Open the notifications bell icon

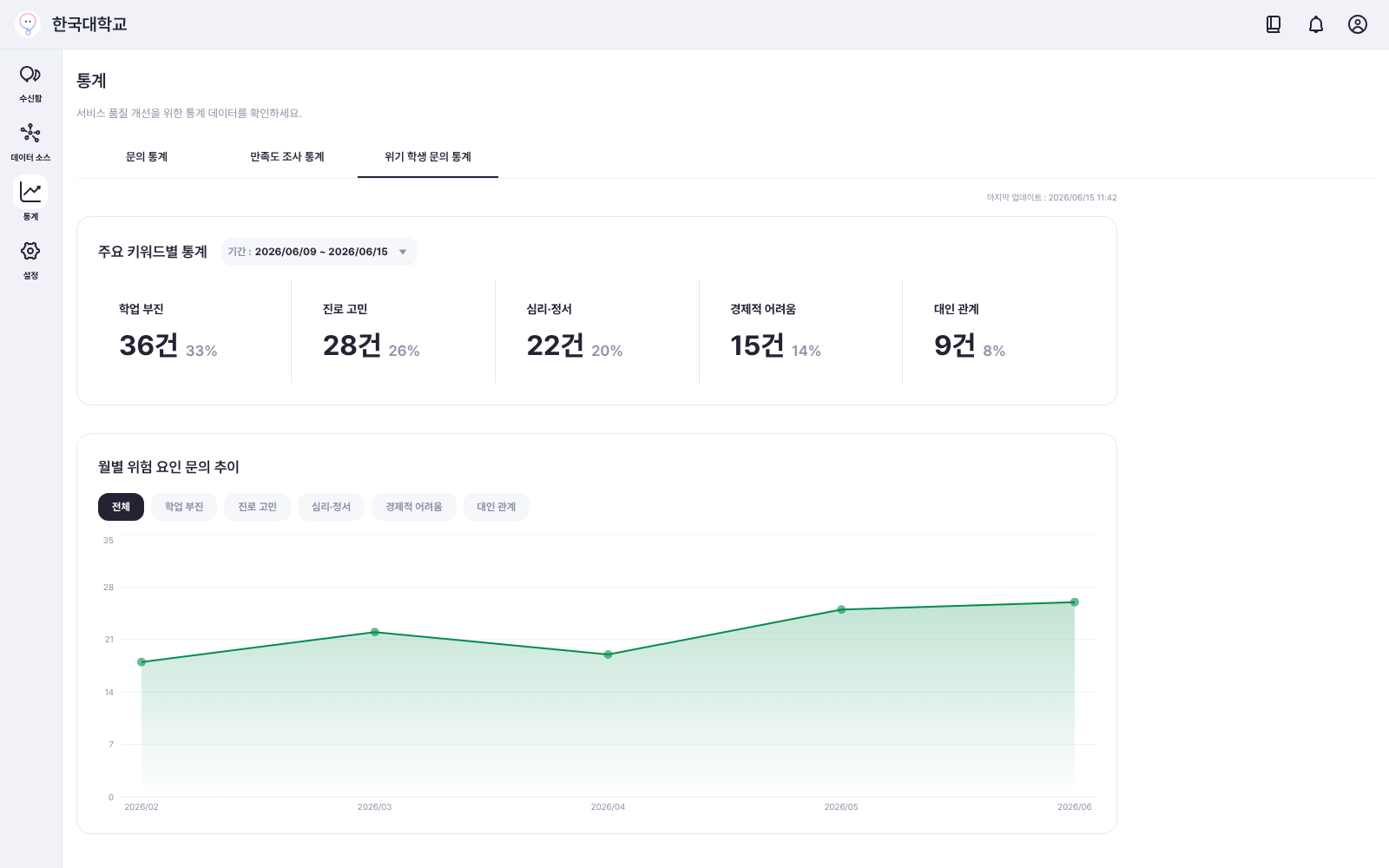click(1316, 24)
